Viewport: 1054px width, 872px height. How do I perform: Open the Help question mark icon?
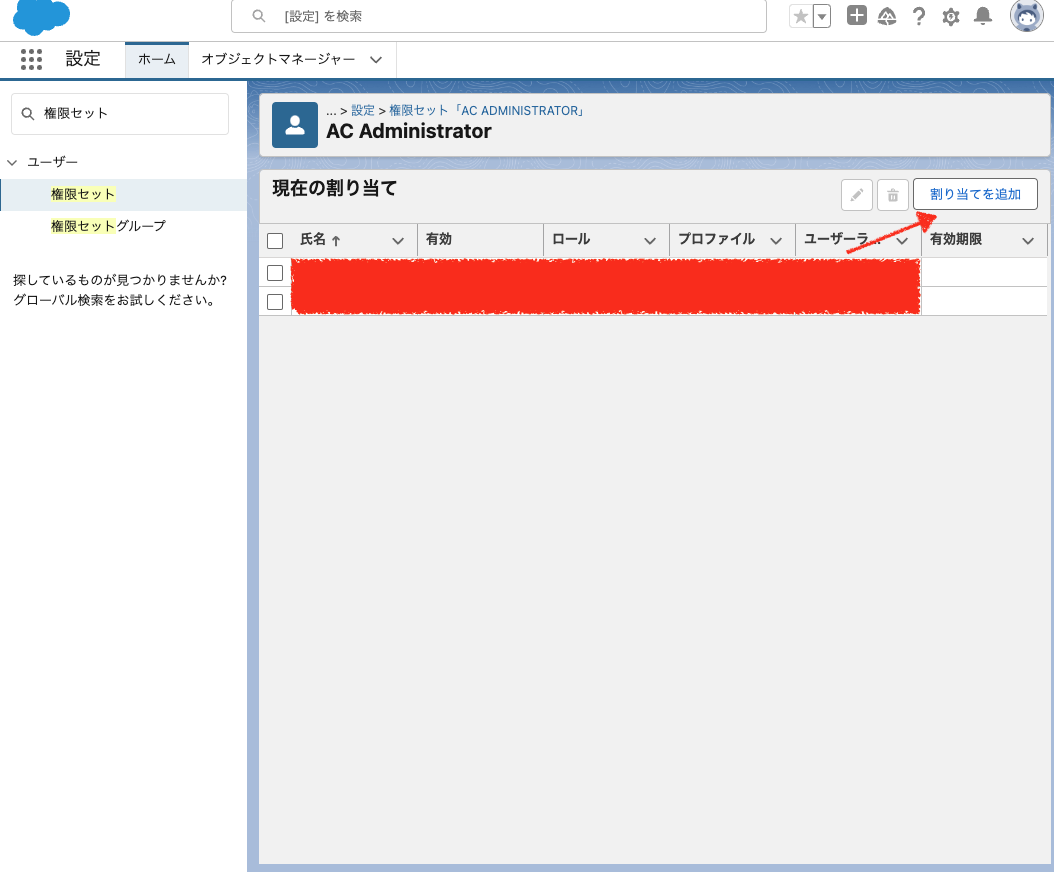point(919,16)
